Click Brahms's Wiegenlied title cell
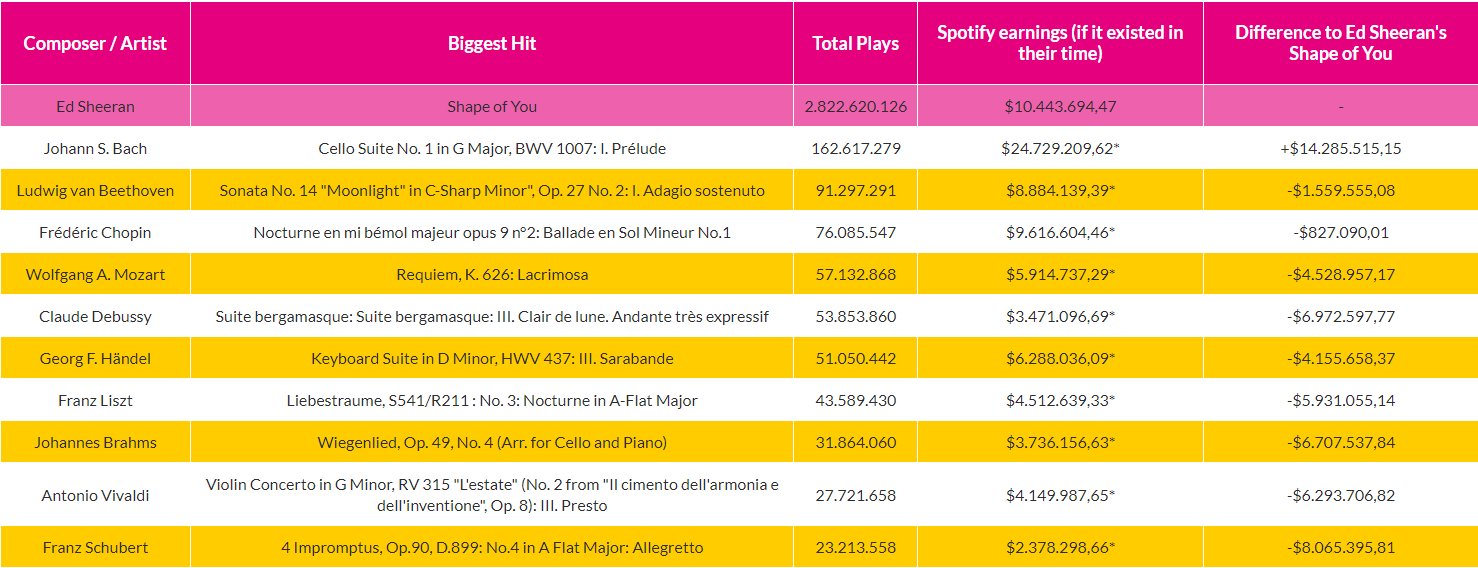 coord(492,442)
